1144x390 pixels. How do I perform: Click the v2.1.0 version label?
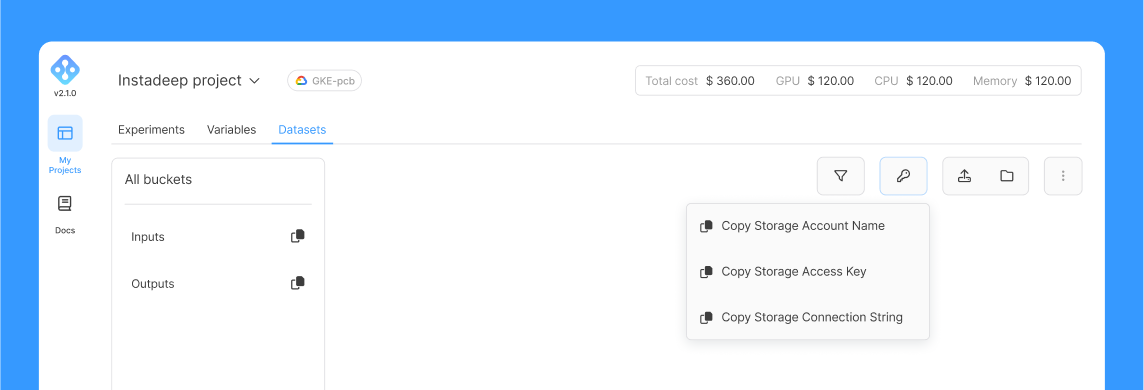tap(65, 93)
